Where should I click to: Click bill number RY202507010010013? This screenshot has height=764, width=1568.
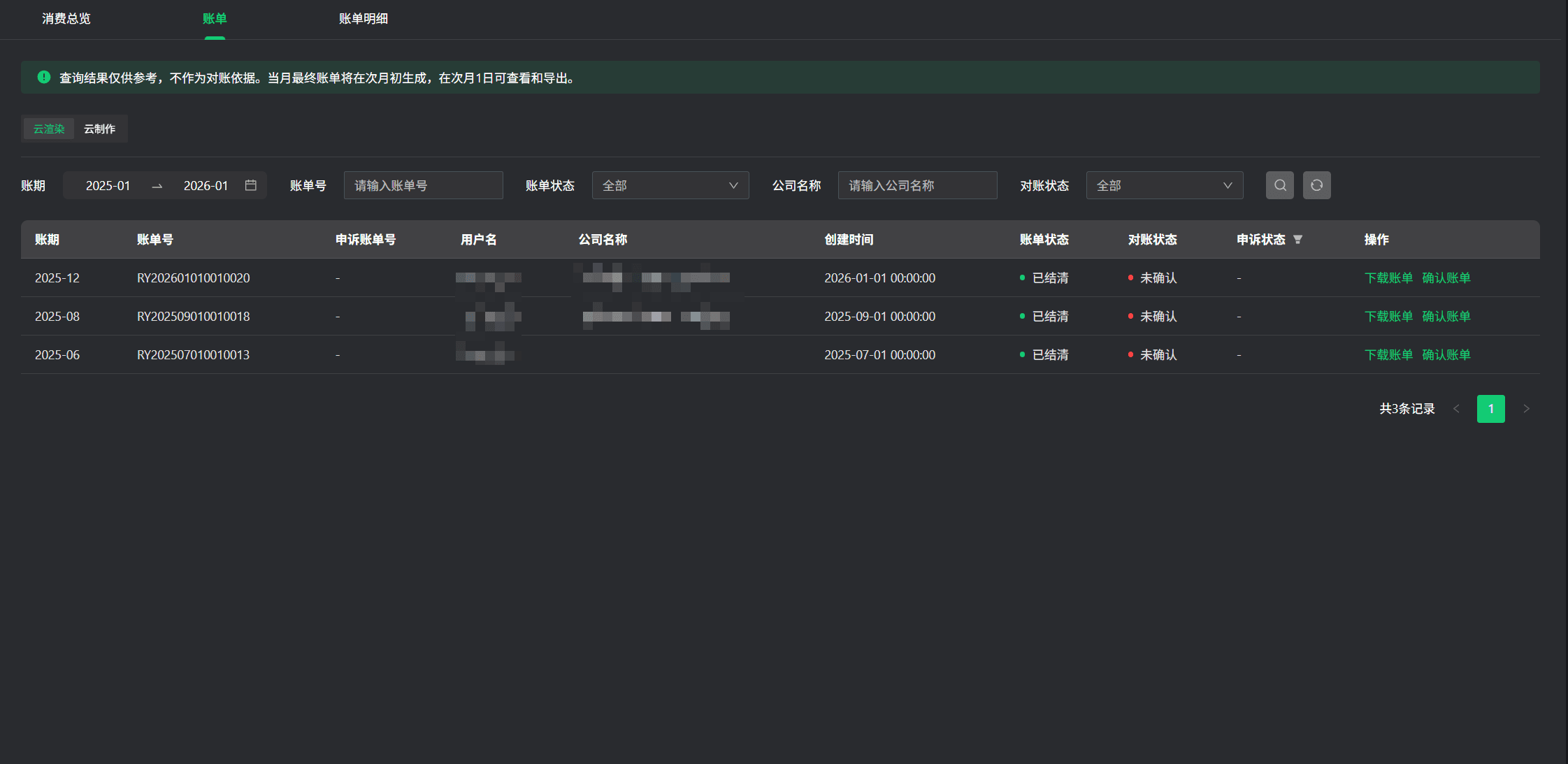(194, 355)
